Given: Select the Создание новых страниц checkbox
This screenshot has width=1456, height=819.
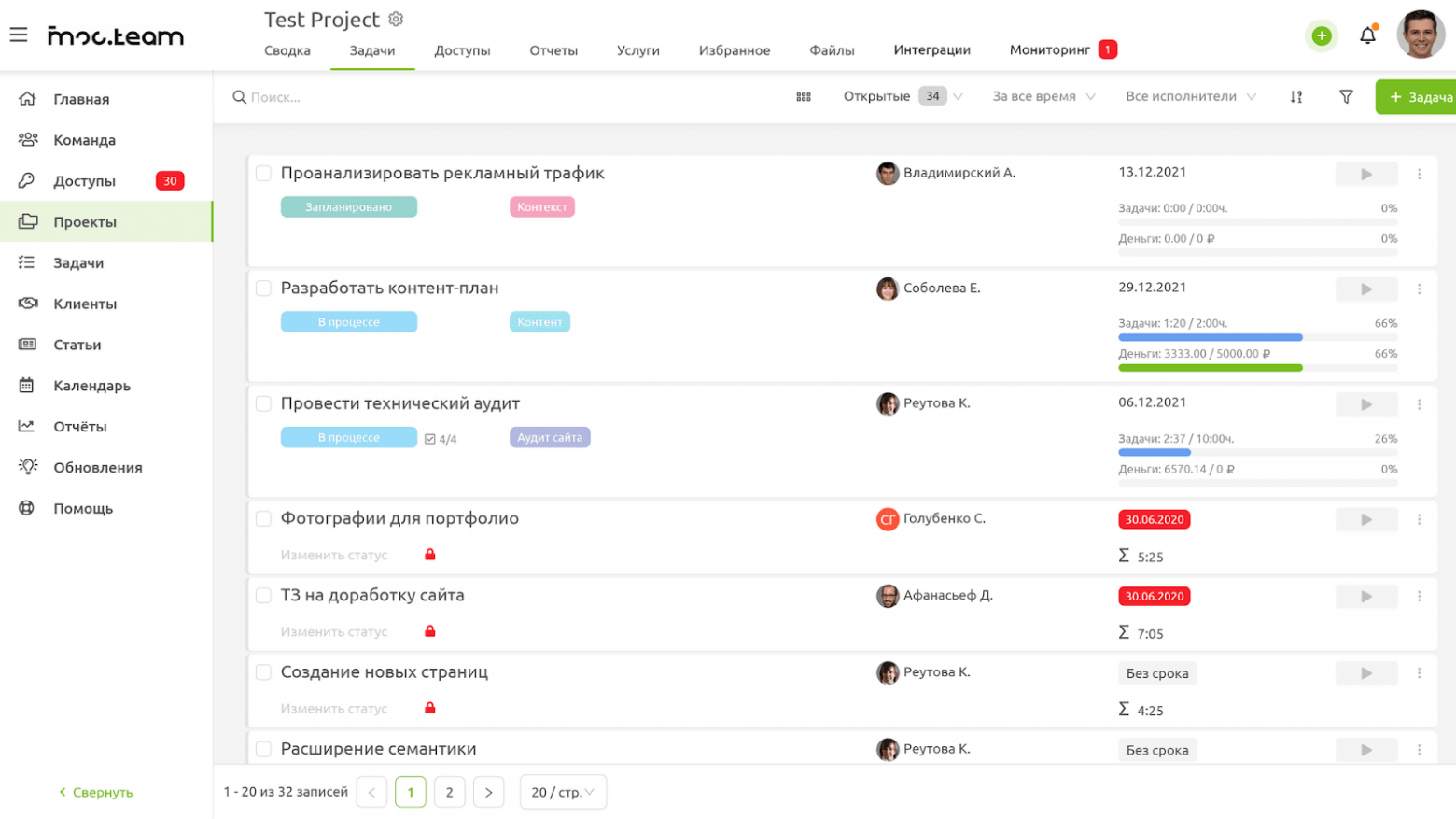Looking at the screenshot, I should point(264,672).
